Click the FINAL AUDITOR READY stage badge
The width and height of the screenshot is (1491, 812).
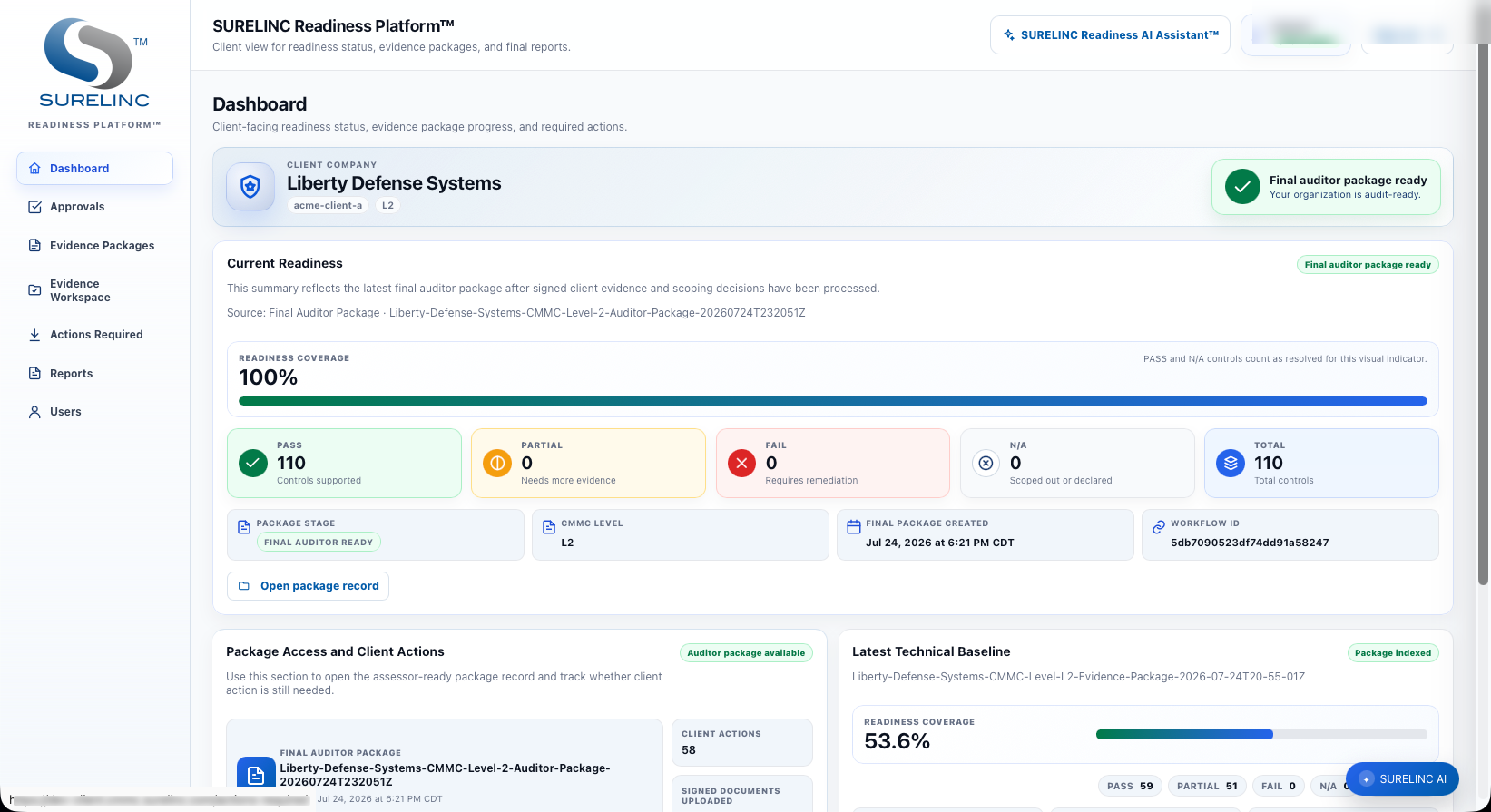pyautogui.click(x=319, y=543)
